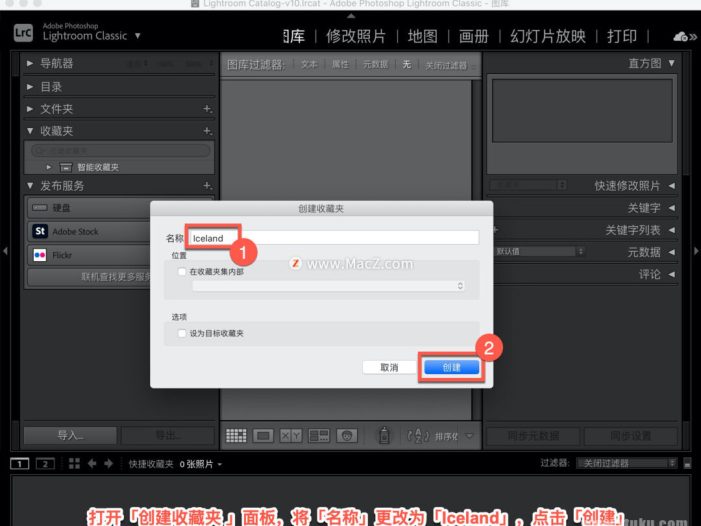The width and height of the screenshot is (701, 526).
Task: Switch to 地图 module
Action: [422, 36]
